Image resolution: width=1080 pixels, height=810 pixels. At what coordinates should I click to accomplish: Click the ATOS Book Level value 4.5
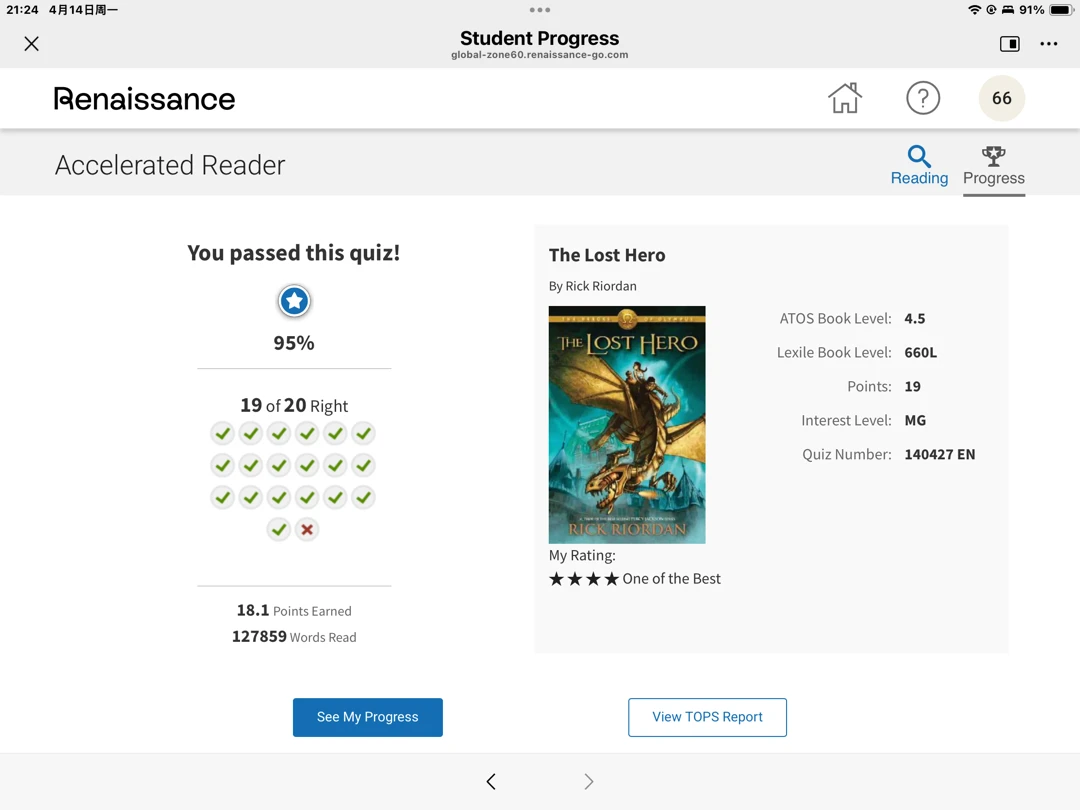tap(915, 319)
